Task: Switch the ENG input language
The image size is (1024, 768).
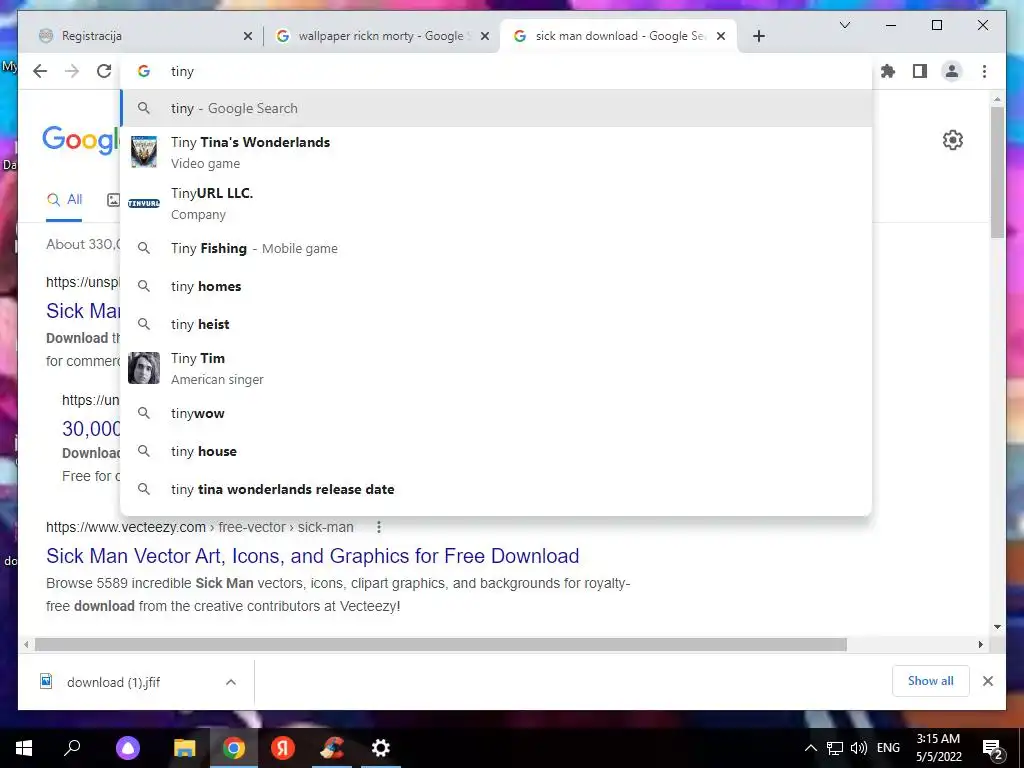Action: 888,748
